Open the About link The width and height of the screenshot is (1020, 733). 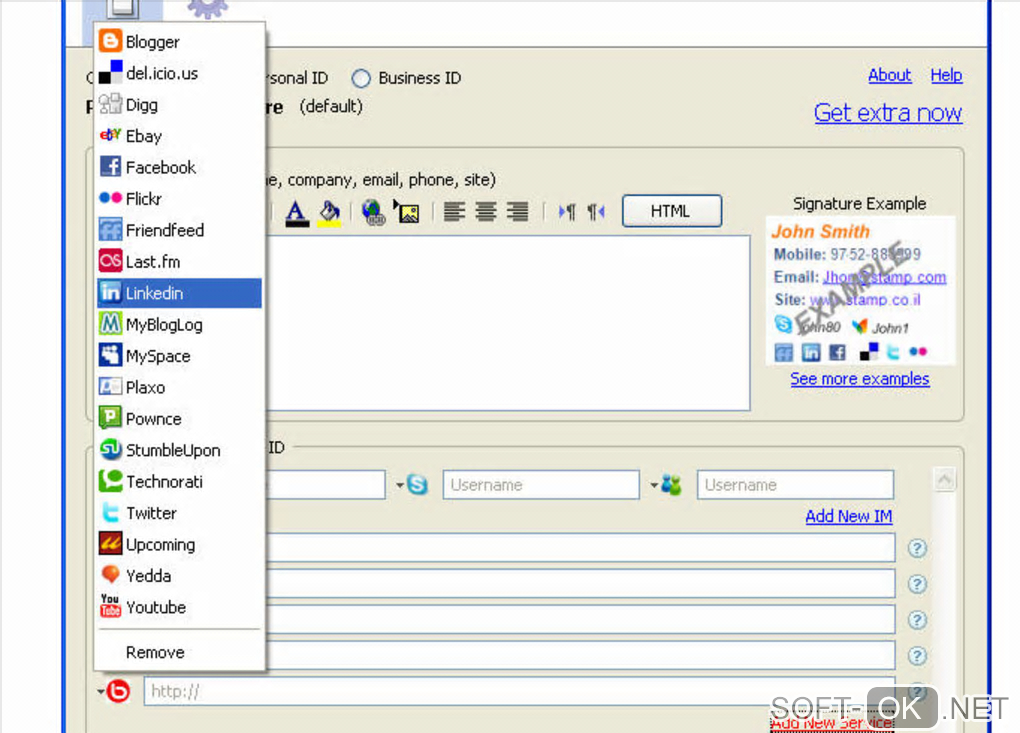[x=889, y=75]
